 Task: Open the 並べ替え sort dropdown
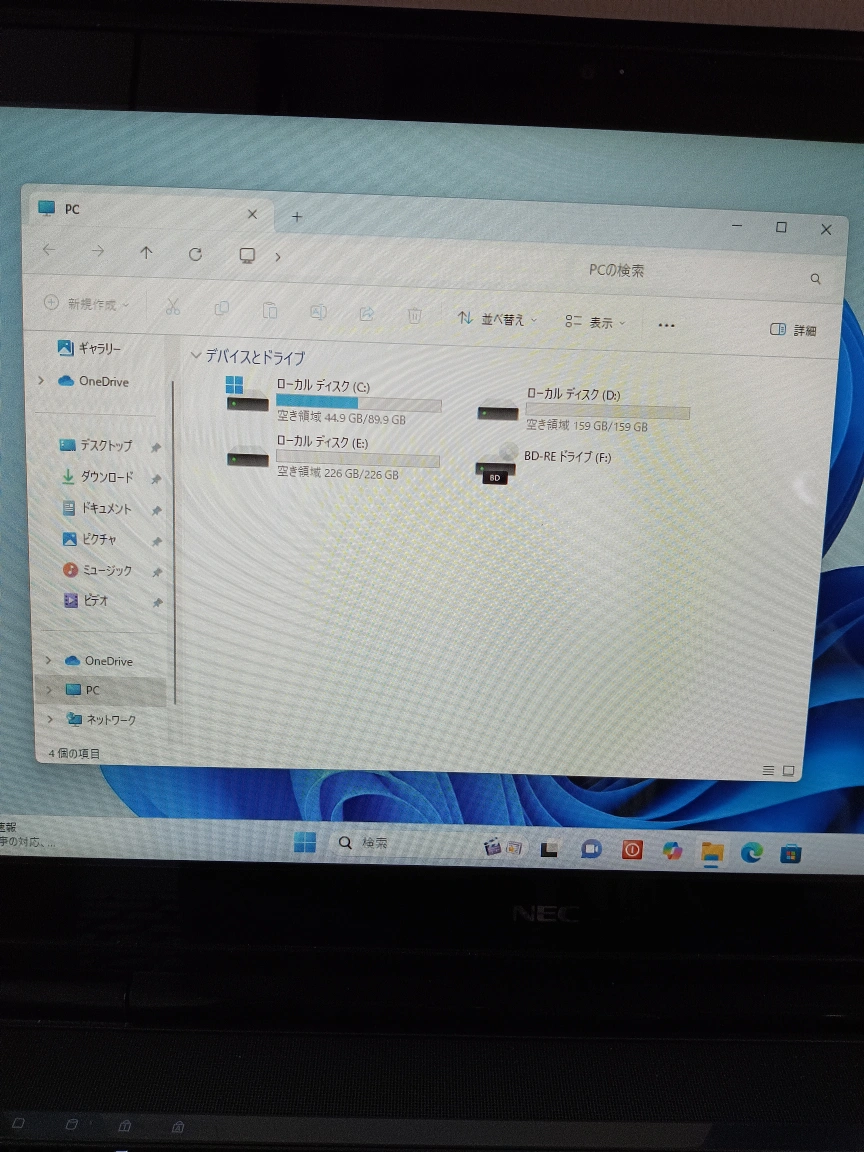[x=497, y=319]
